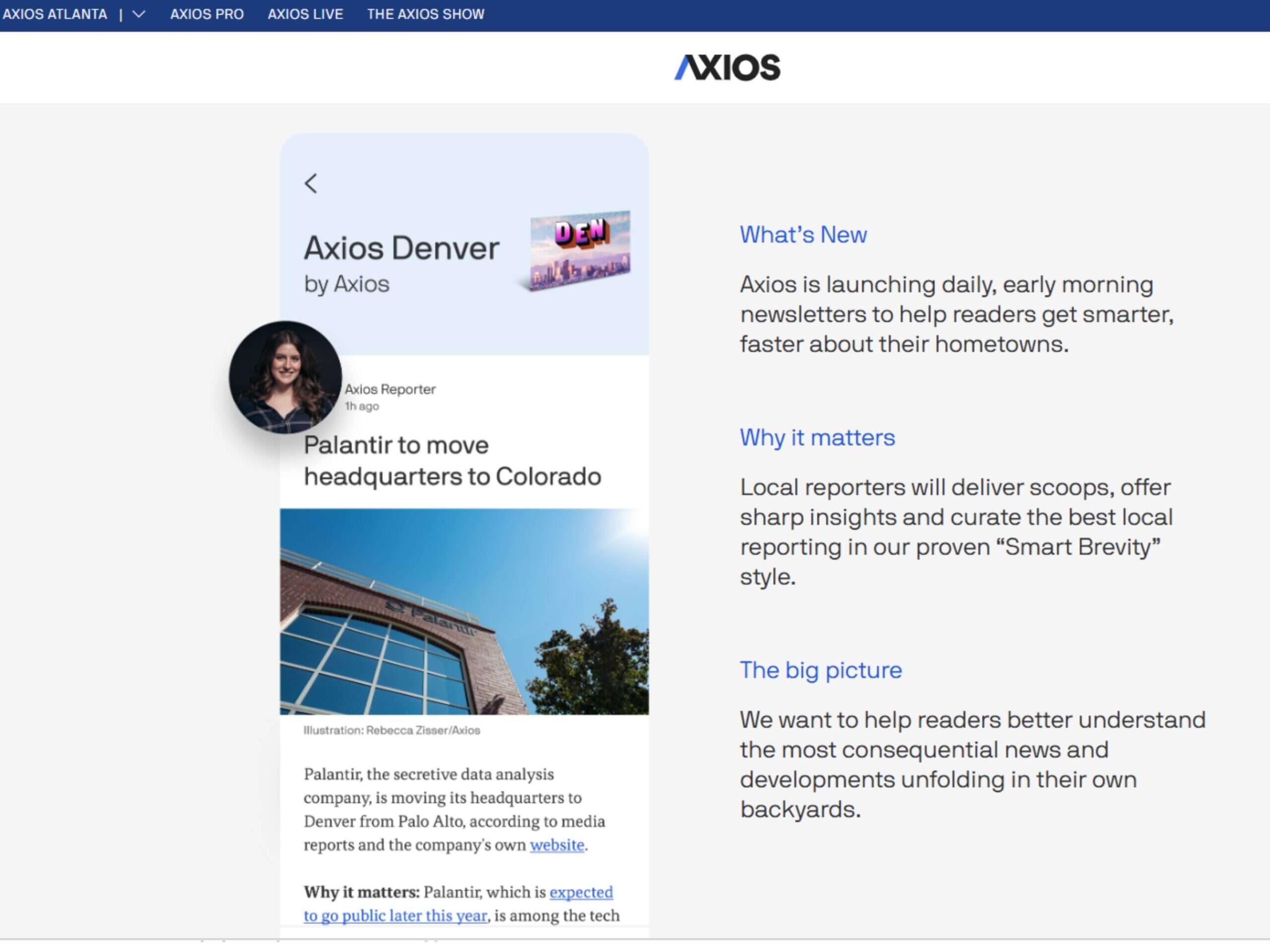
Task: Click 'The big picture' heading
Action: coord(821,670)
